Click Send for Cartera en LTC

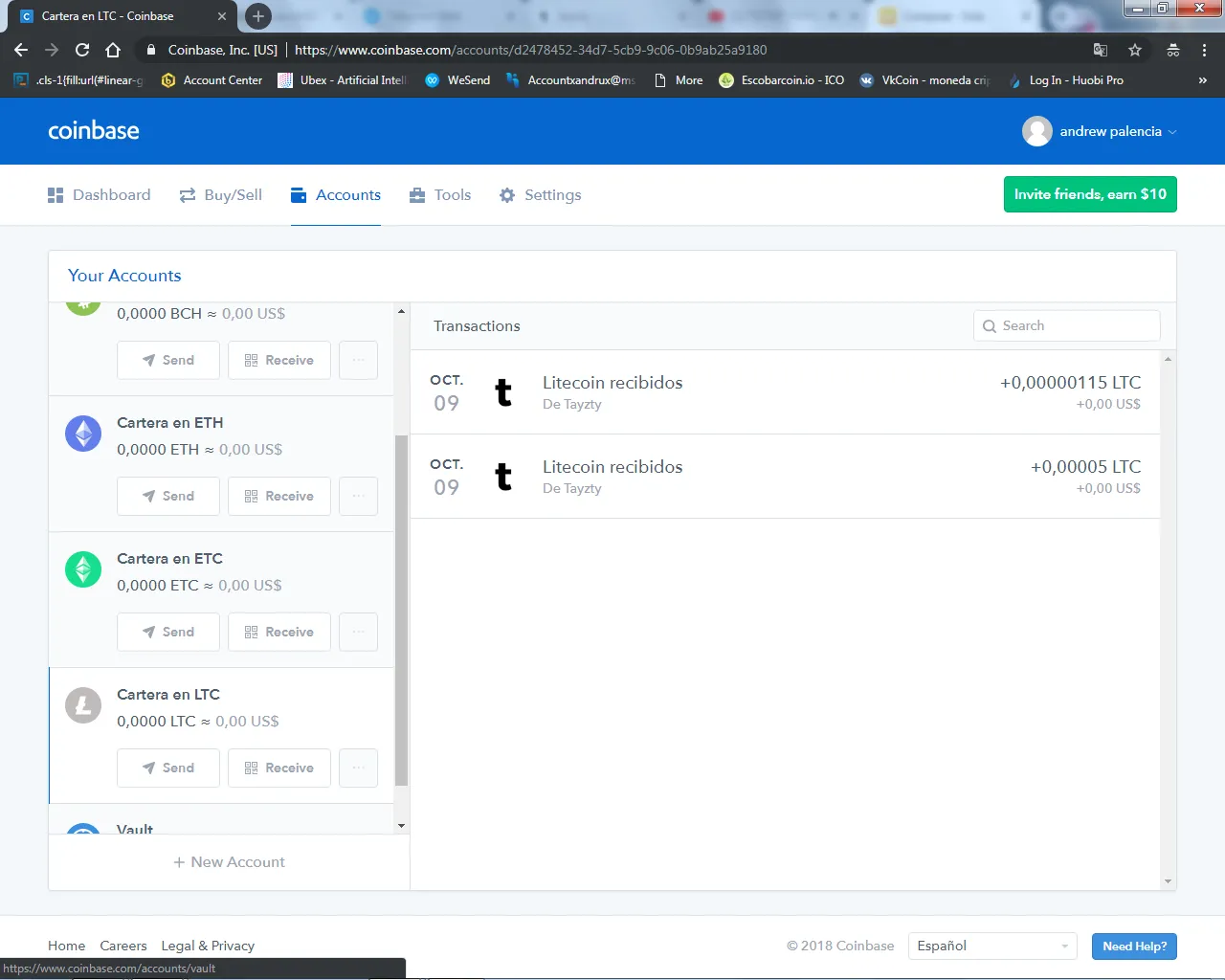click(x=168, y=768)
